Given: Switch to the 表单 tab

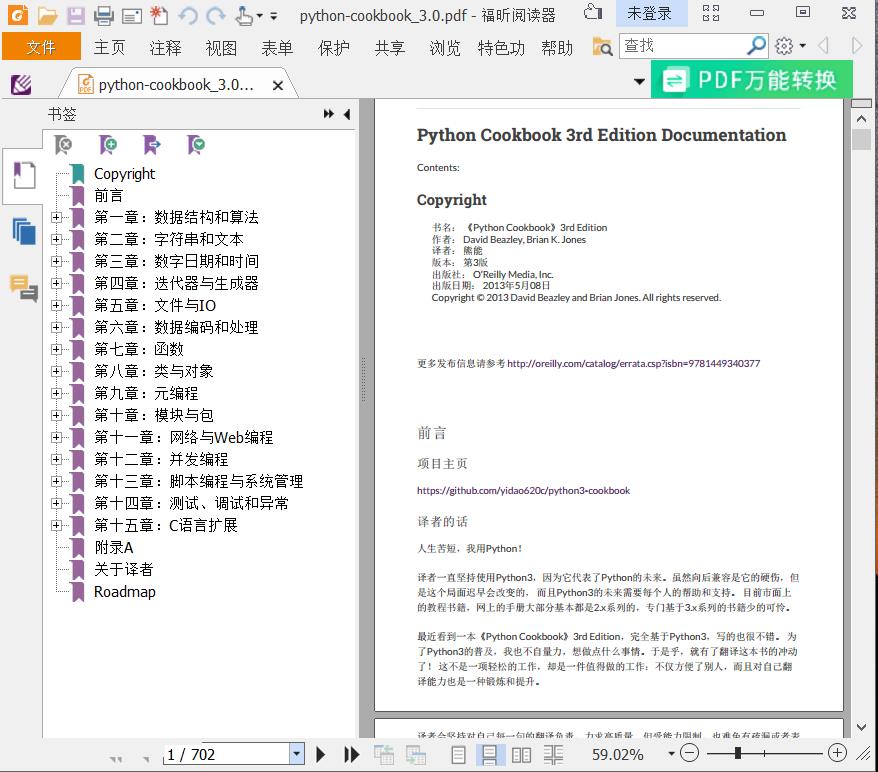Looking at the screenshot, I should pyautogui.click(x=277, y=48).
